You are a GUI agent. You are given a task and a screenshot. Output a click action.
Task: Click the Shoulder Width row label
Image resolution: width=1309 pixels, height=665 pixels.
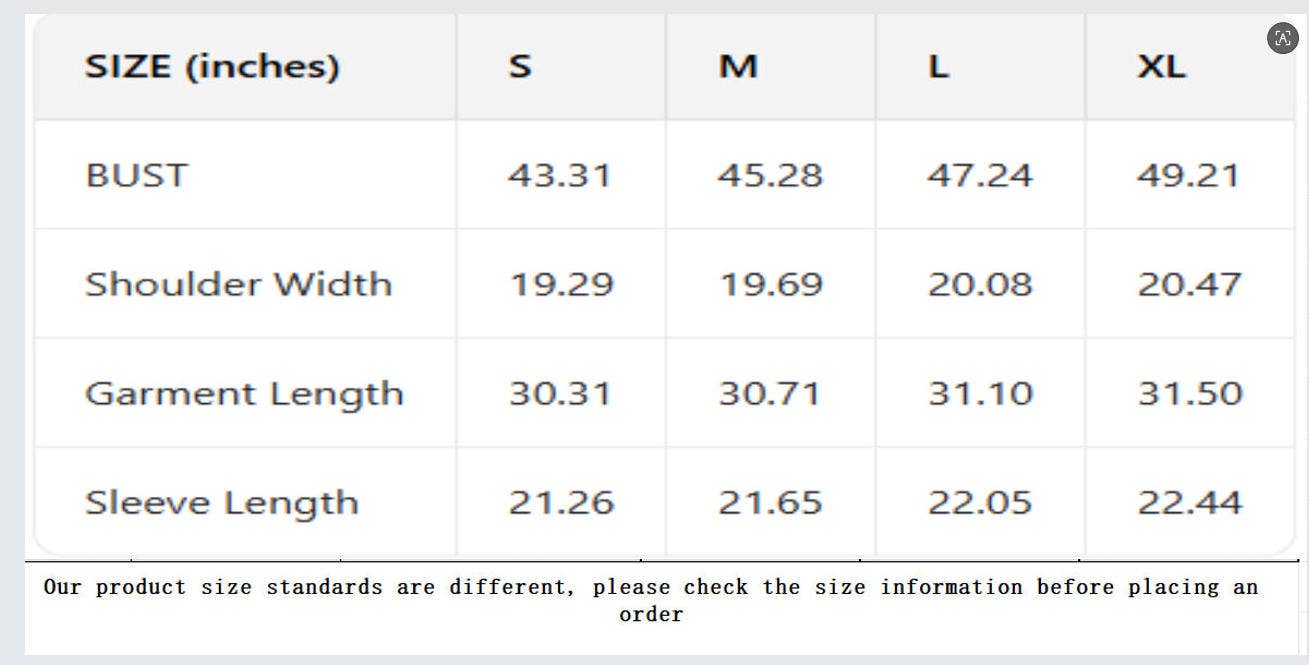pyautogui.click(x=238, y=284)
